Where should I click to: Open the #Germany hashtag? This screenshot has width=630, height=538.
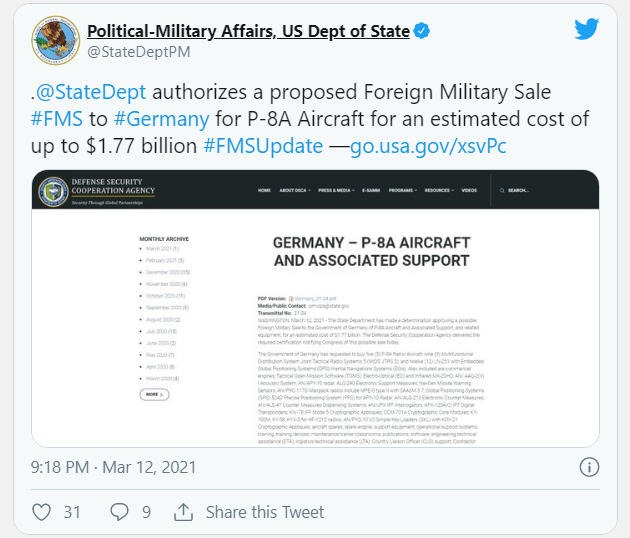click(x=162, y=119)
